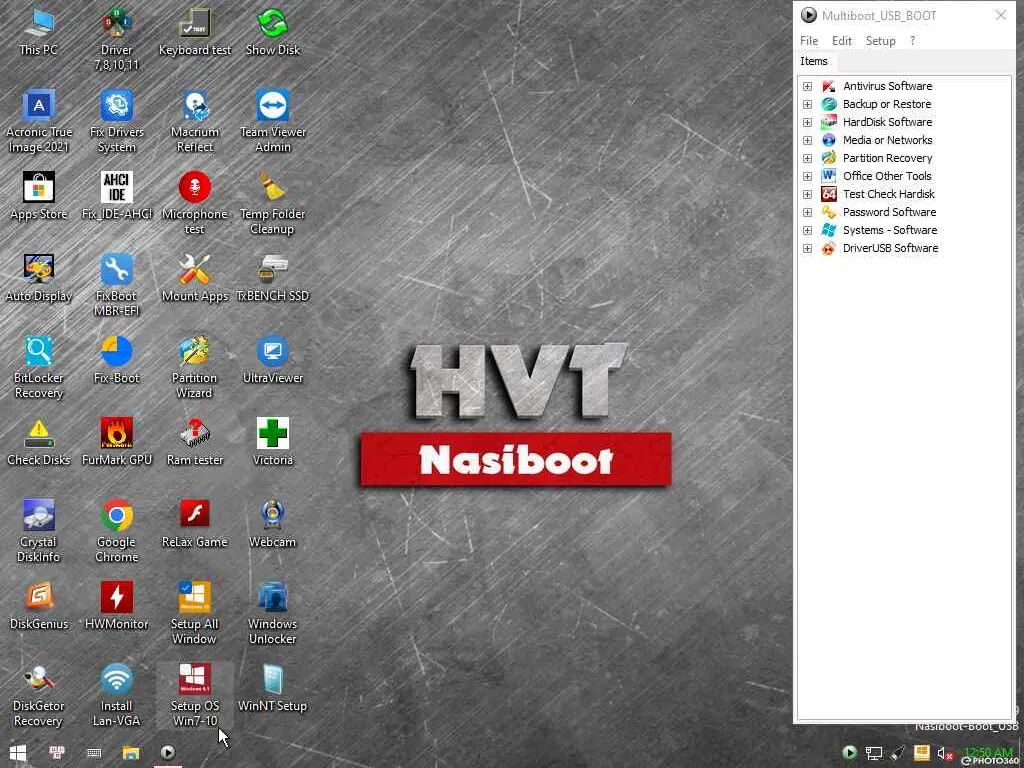Open the network tray icon

point(873,754)
